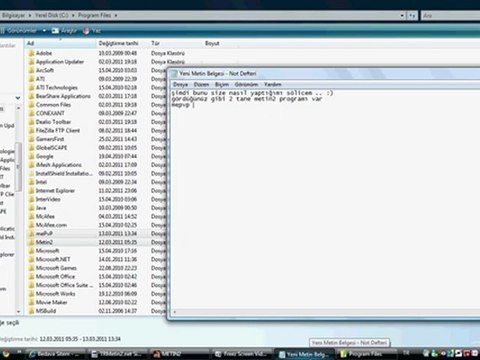Screen dimensions: 480x360
Task: Select the FileZilla FTP Client folder icon
Action: click(31, 130)
